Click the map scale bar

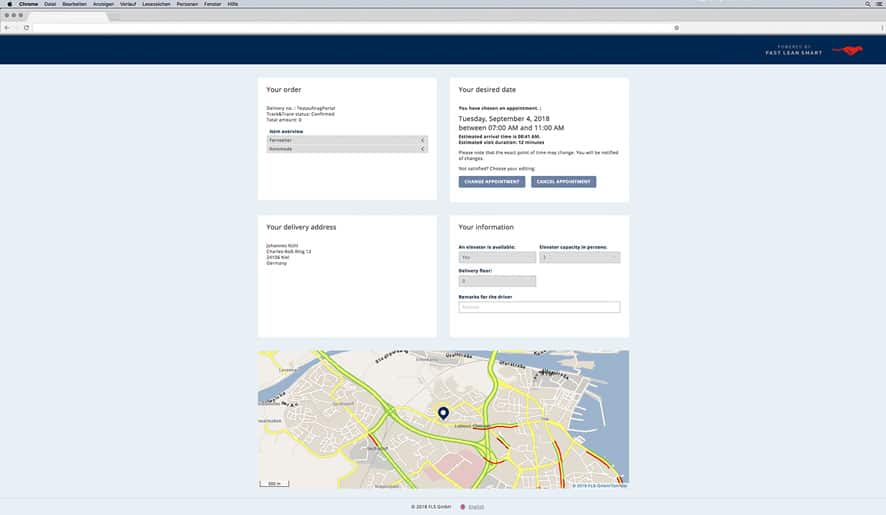click(274, 483)
